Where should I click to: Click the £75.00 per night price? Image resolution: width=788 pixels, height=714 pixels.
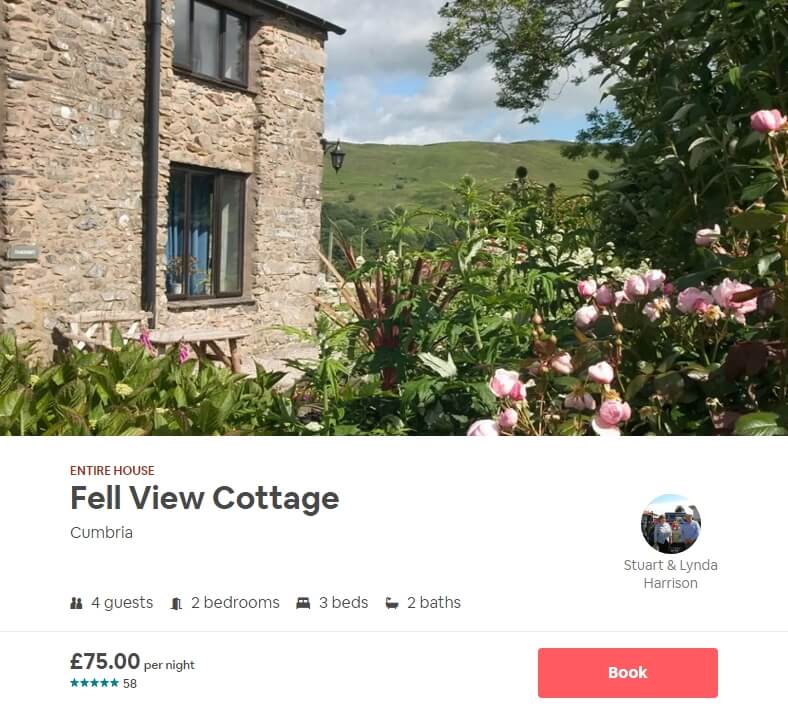point(132,661)
